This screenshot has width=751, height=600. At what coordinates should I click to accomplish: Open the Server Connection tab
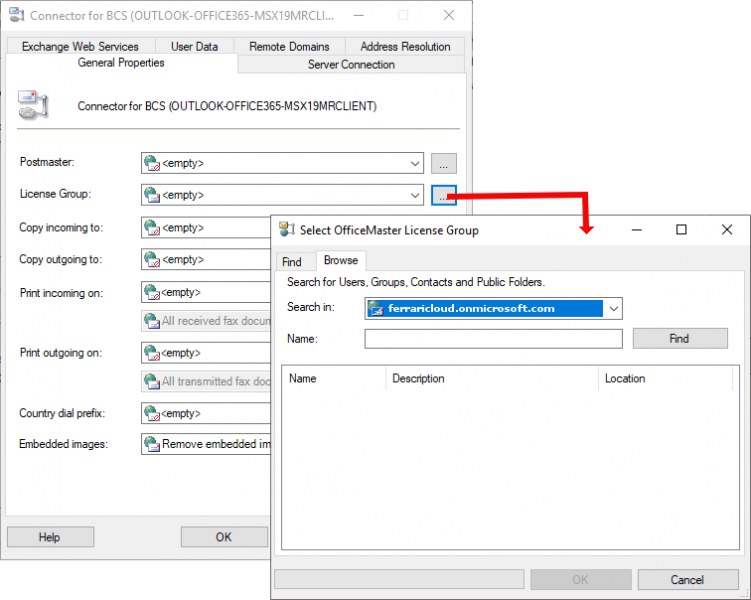(351, 65)
